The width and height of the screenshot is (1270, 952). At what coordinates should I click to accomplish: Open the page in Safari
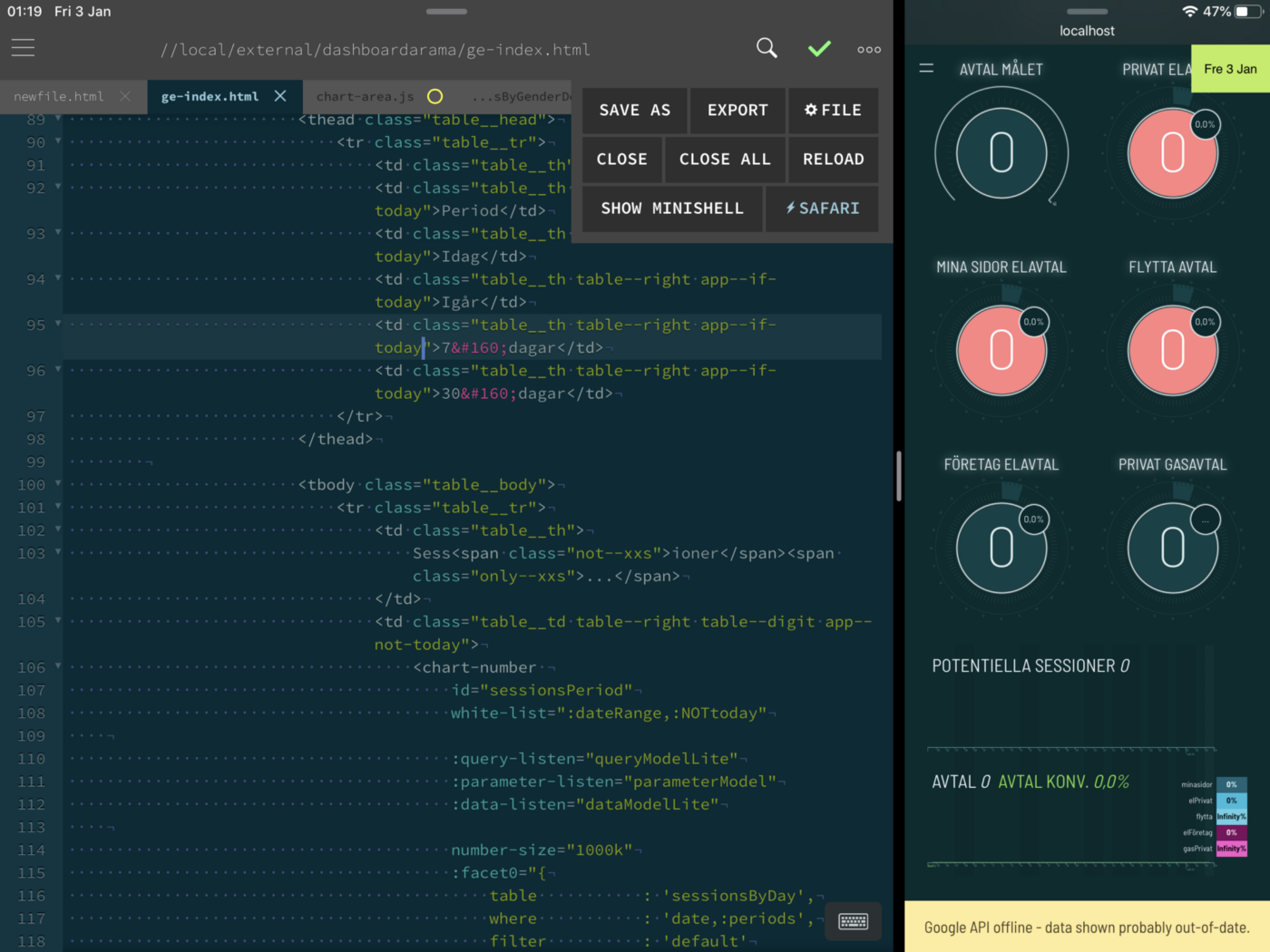(x=822, y=209)
